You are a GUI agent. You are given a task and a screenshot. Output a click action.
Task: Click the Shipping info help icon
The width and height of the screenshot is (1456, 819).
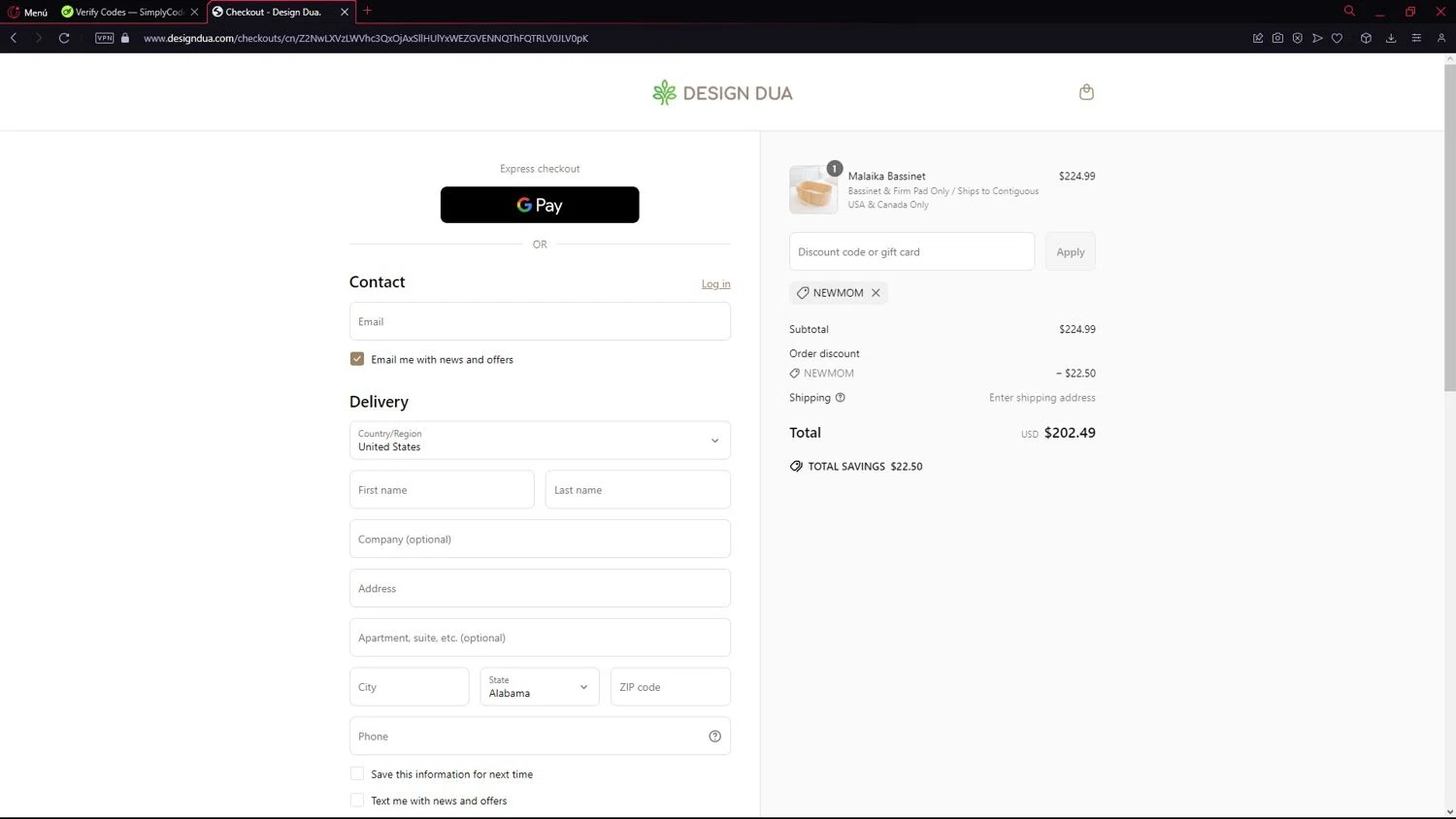[841, 398]
